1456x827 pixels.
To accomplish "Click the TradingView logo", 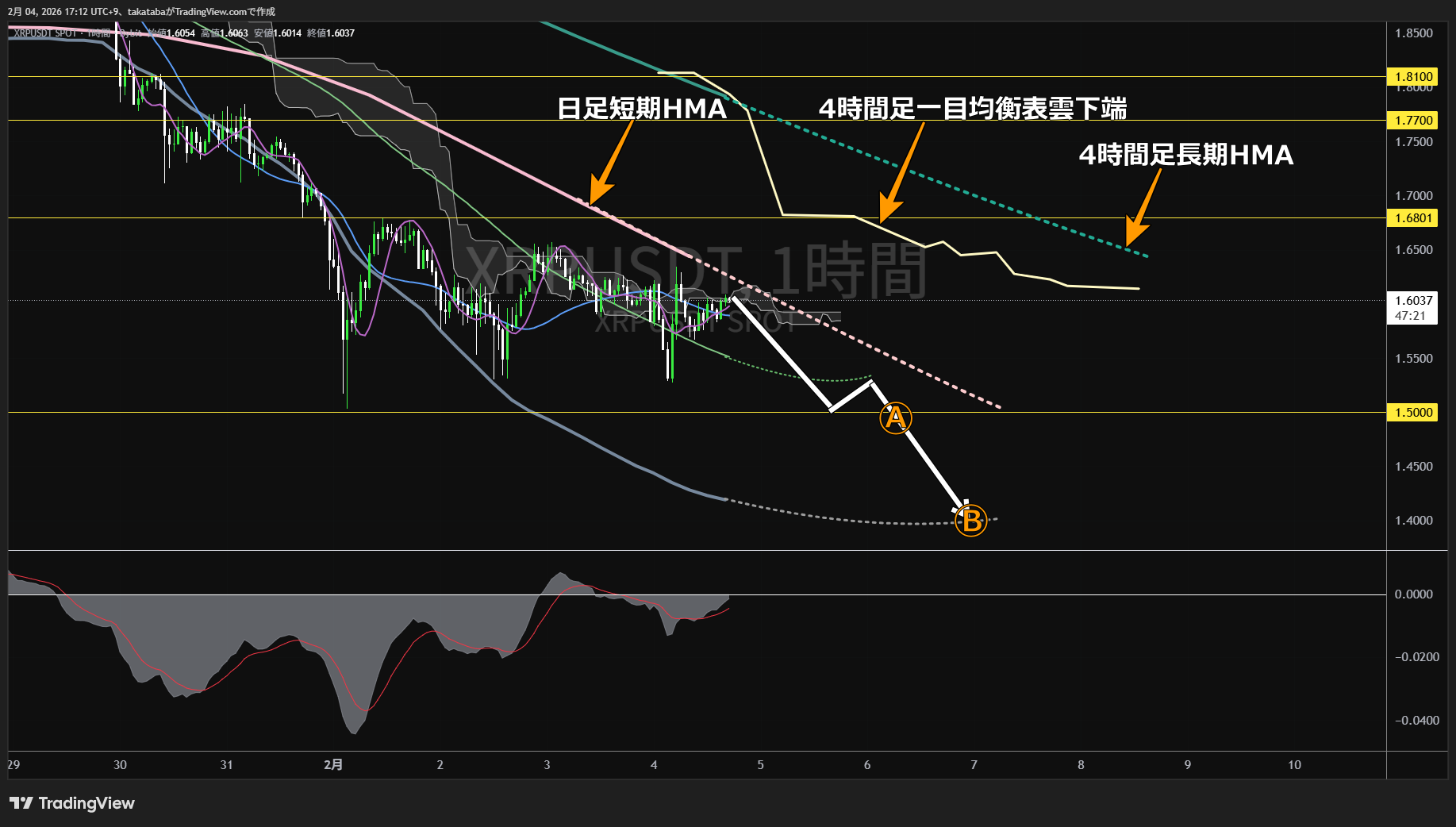I will tap(72, 803).
